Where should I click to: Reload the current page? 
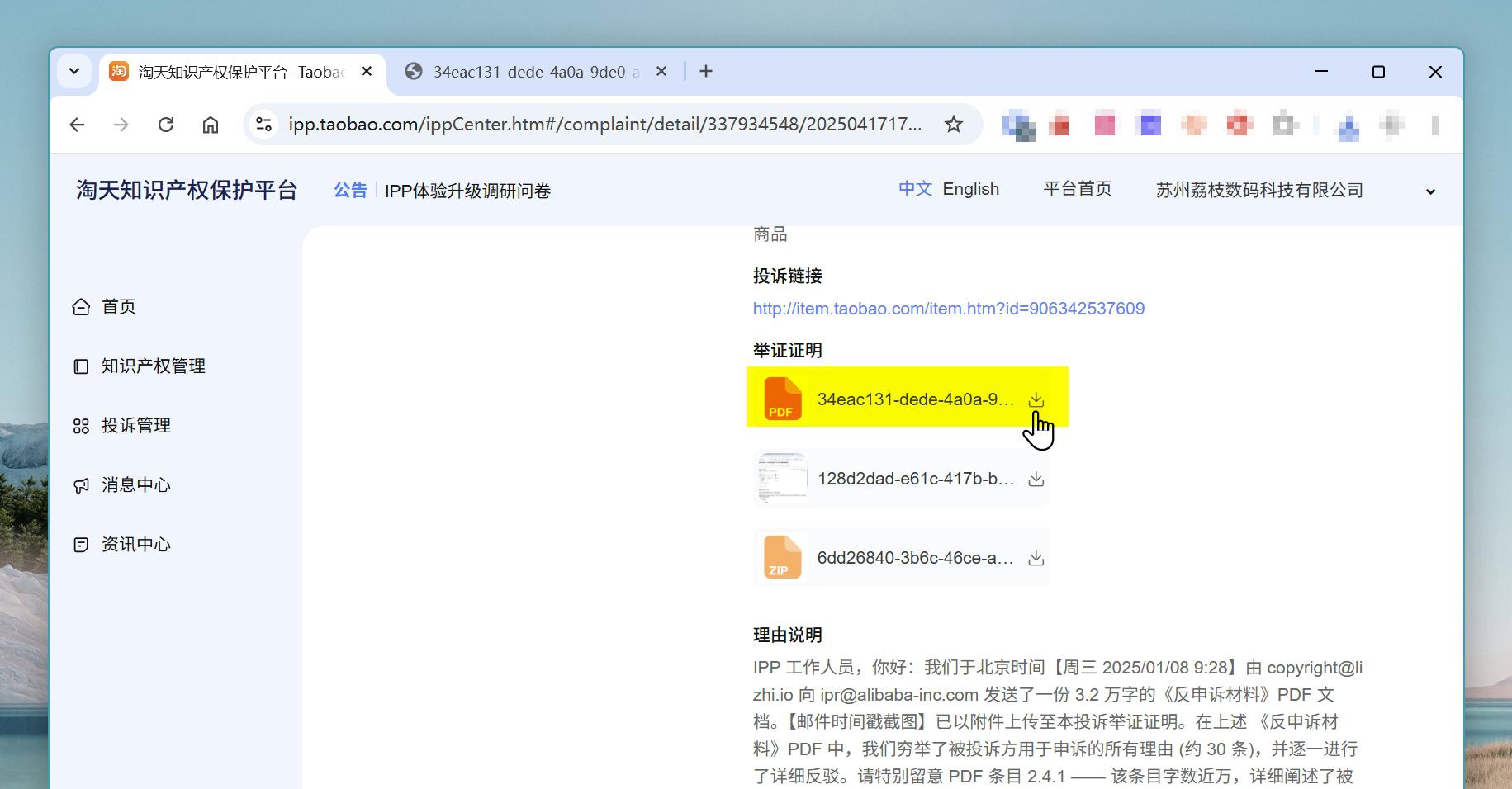166,125
